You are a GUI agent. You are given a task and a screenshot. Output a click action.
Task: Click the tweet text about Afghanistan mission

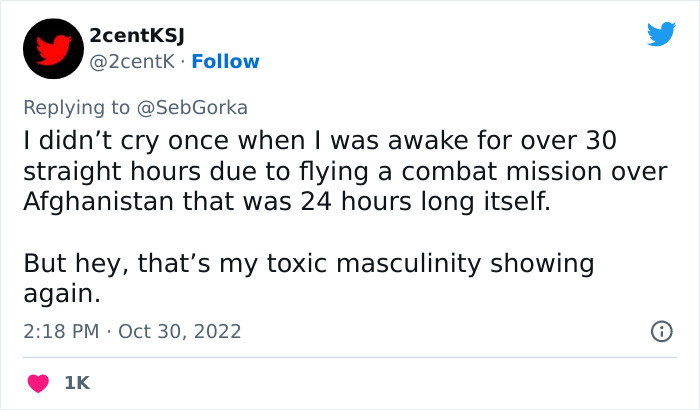click(340, 170)
